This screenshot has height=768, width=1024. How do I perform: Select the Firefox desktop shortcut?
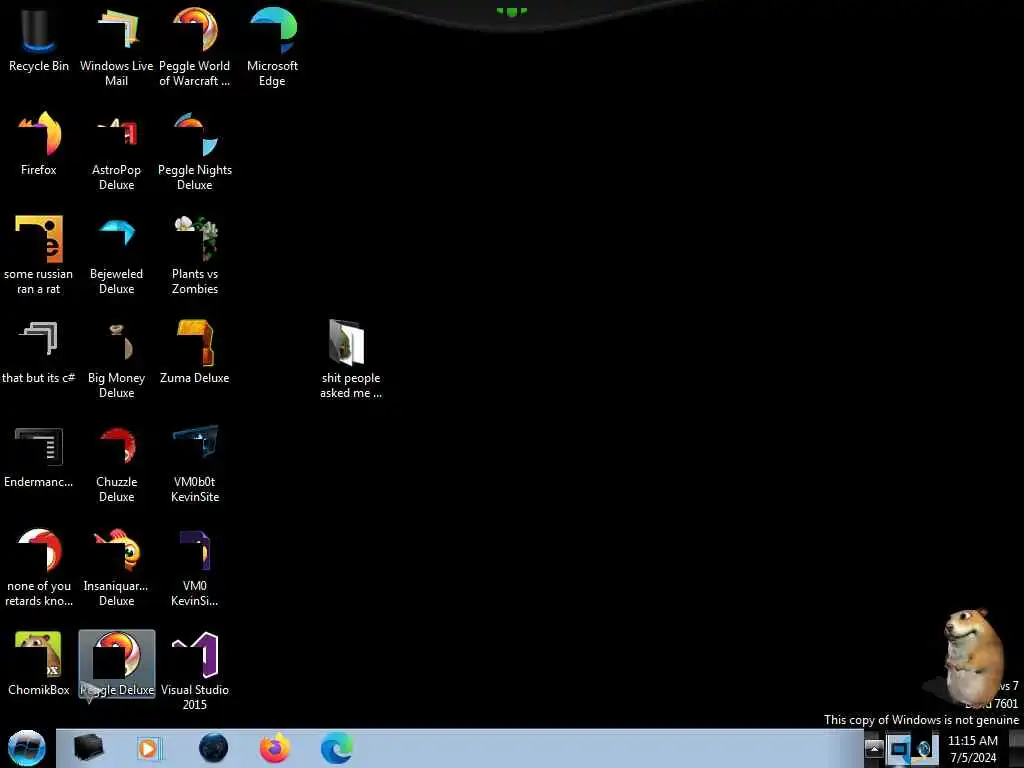tap(39, 144)
